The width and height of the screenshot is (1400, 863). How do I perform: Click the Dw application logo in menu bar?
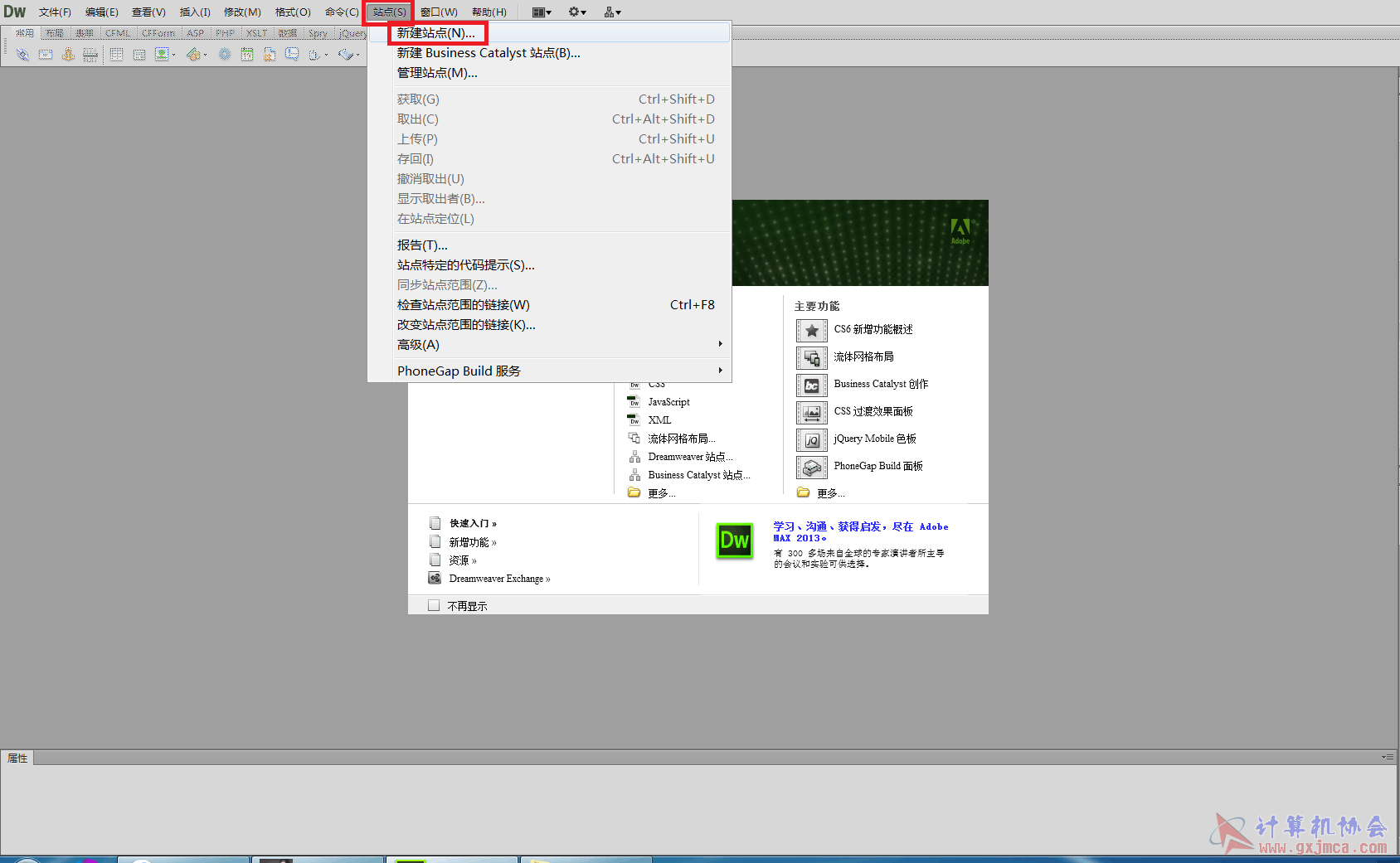coord(15,12)
